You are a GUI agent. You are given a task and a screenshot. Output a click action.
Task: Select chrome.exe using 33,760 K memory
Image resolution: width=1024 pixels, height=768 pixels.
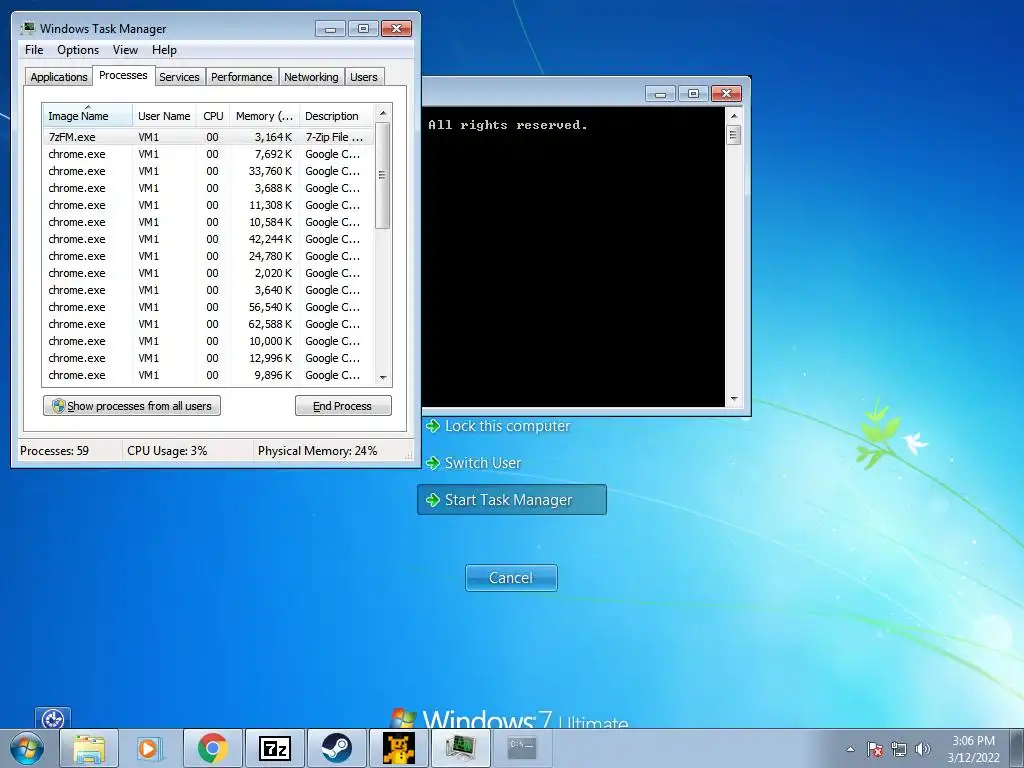pos(208,171)
